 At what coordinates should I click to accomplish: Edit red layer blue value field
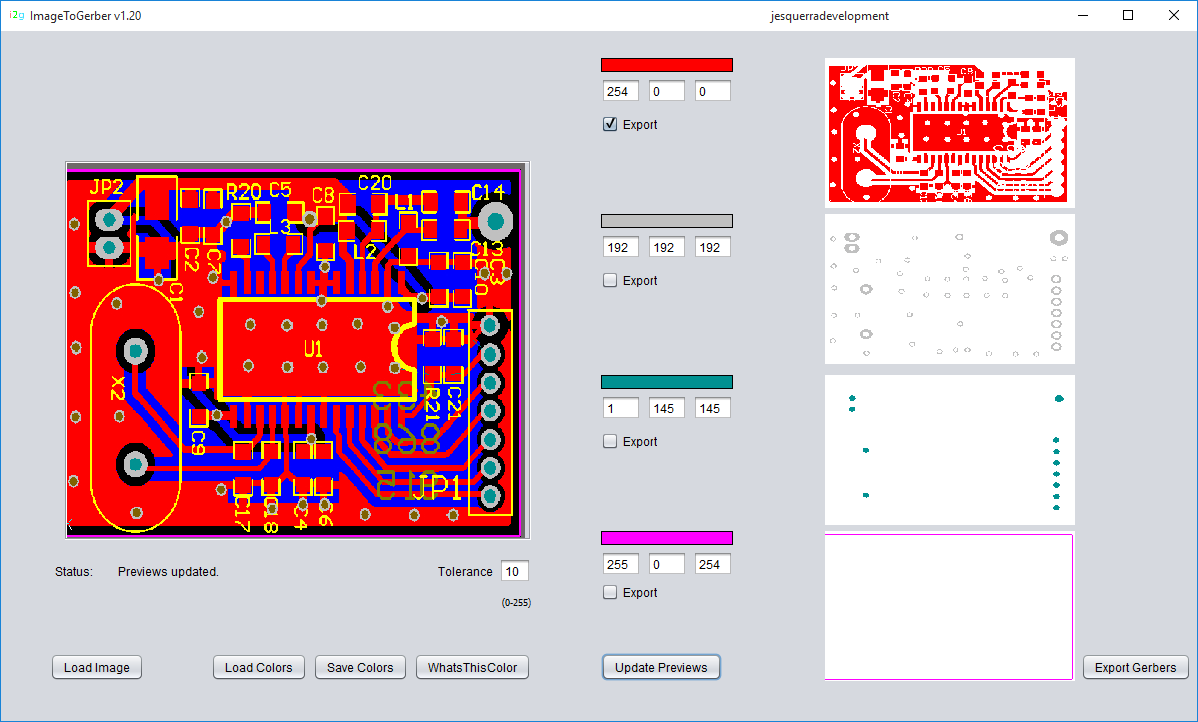pyautogui.click(x=713, y=92)
